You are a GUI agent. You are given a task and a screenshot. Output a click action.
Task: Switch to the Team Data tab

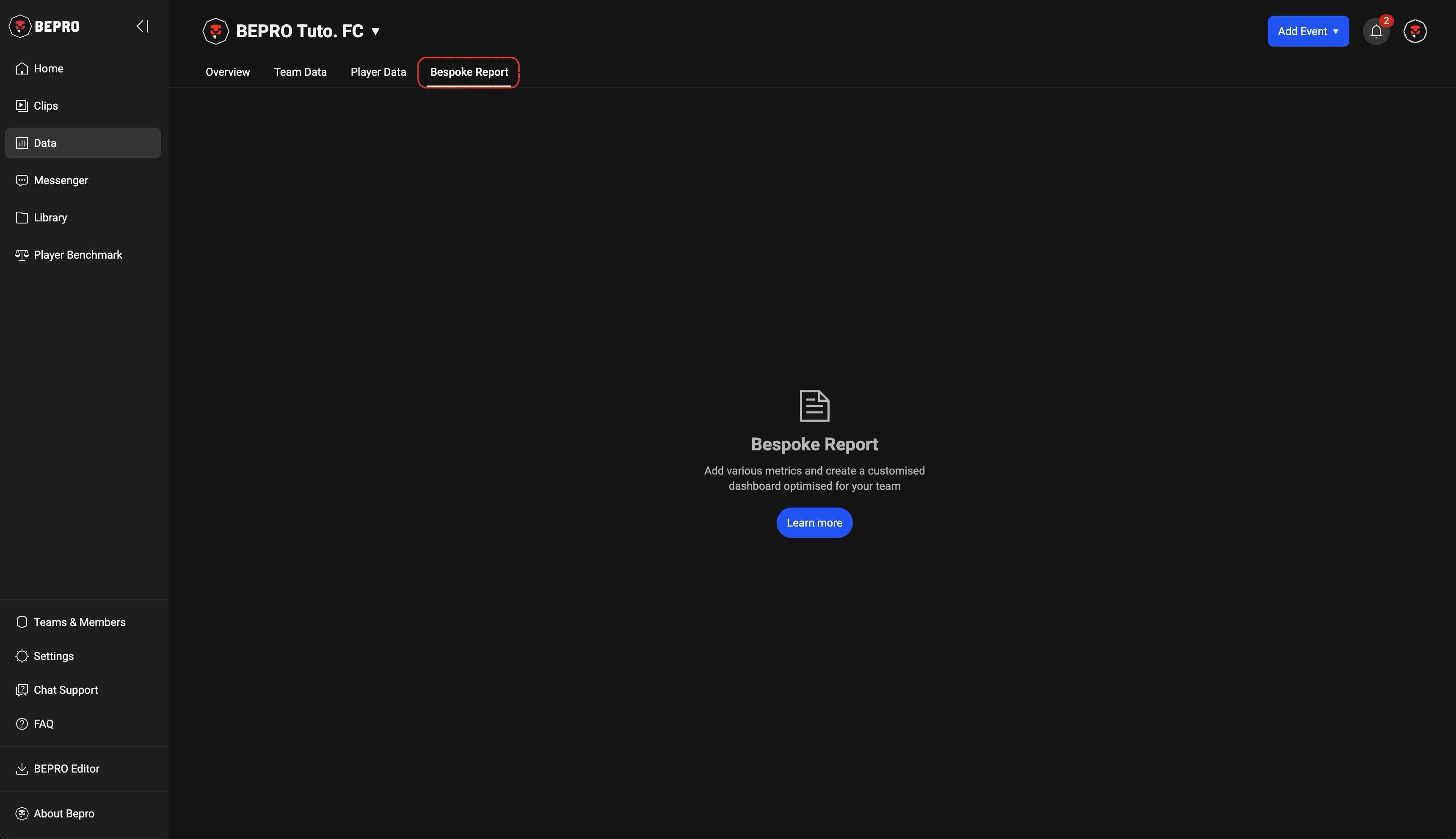click(300, 73)
